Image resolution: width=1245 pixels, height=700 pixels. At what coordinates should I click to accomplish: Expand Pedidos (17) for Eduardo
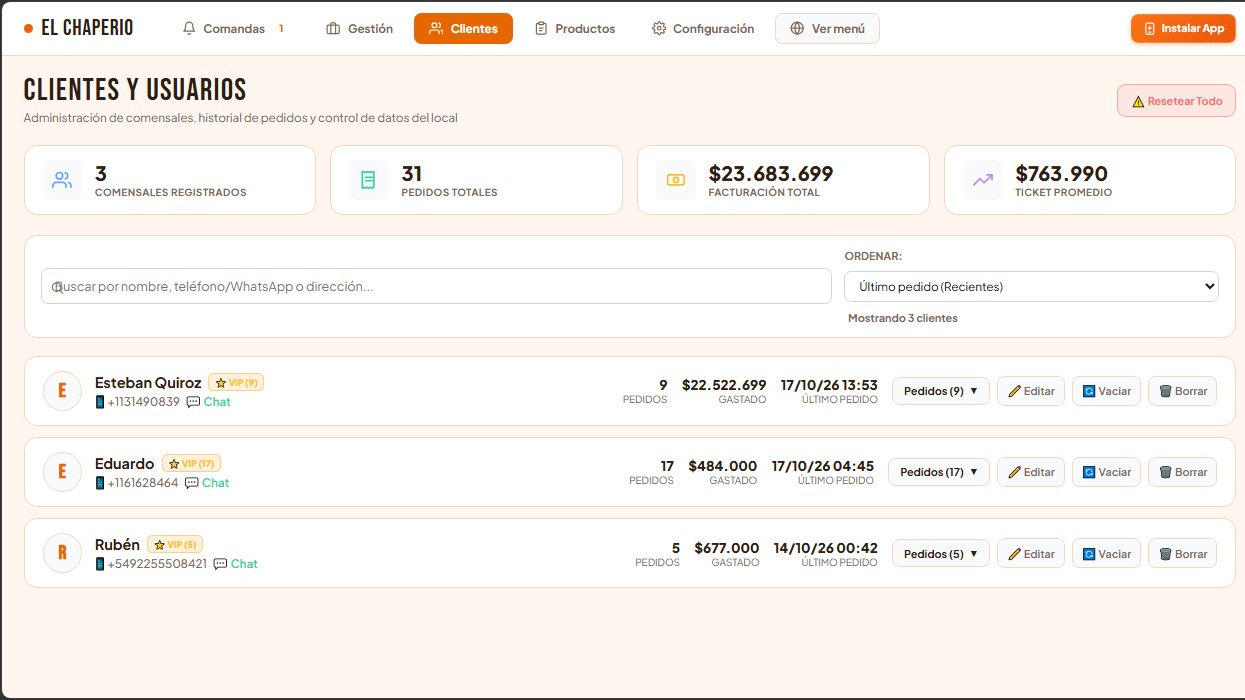coord(938,472)
